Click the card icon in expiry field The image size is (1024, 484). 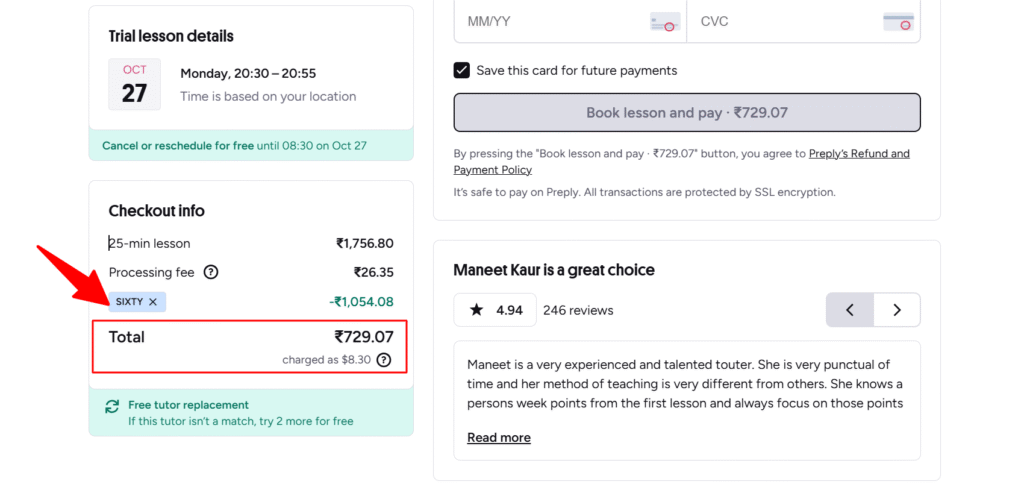coord(665,22)
